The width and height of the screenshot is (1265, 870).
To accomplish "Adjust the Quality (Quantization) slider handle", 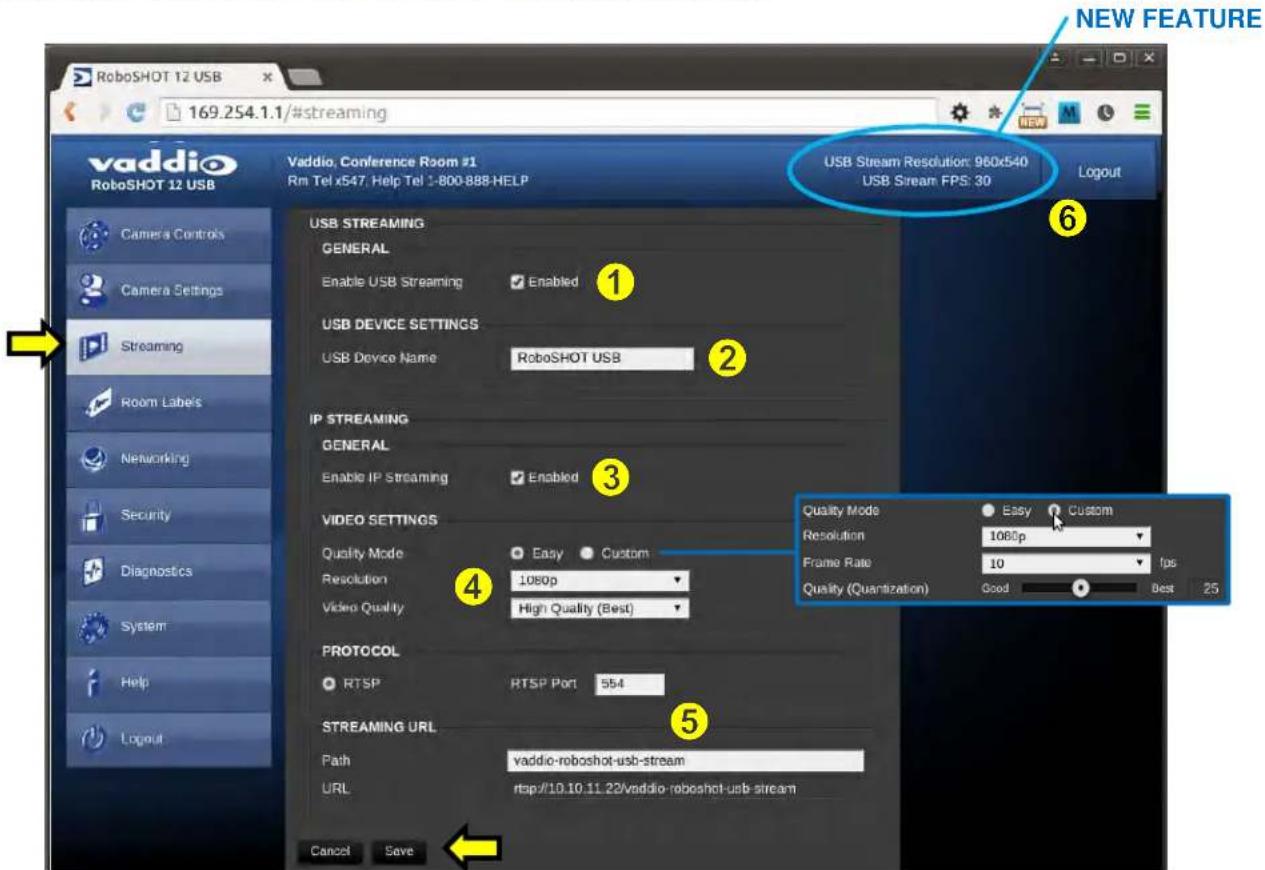I will click(1080, 589).
